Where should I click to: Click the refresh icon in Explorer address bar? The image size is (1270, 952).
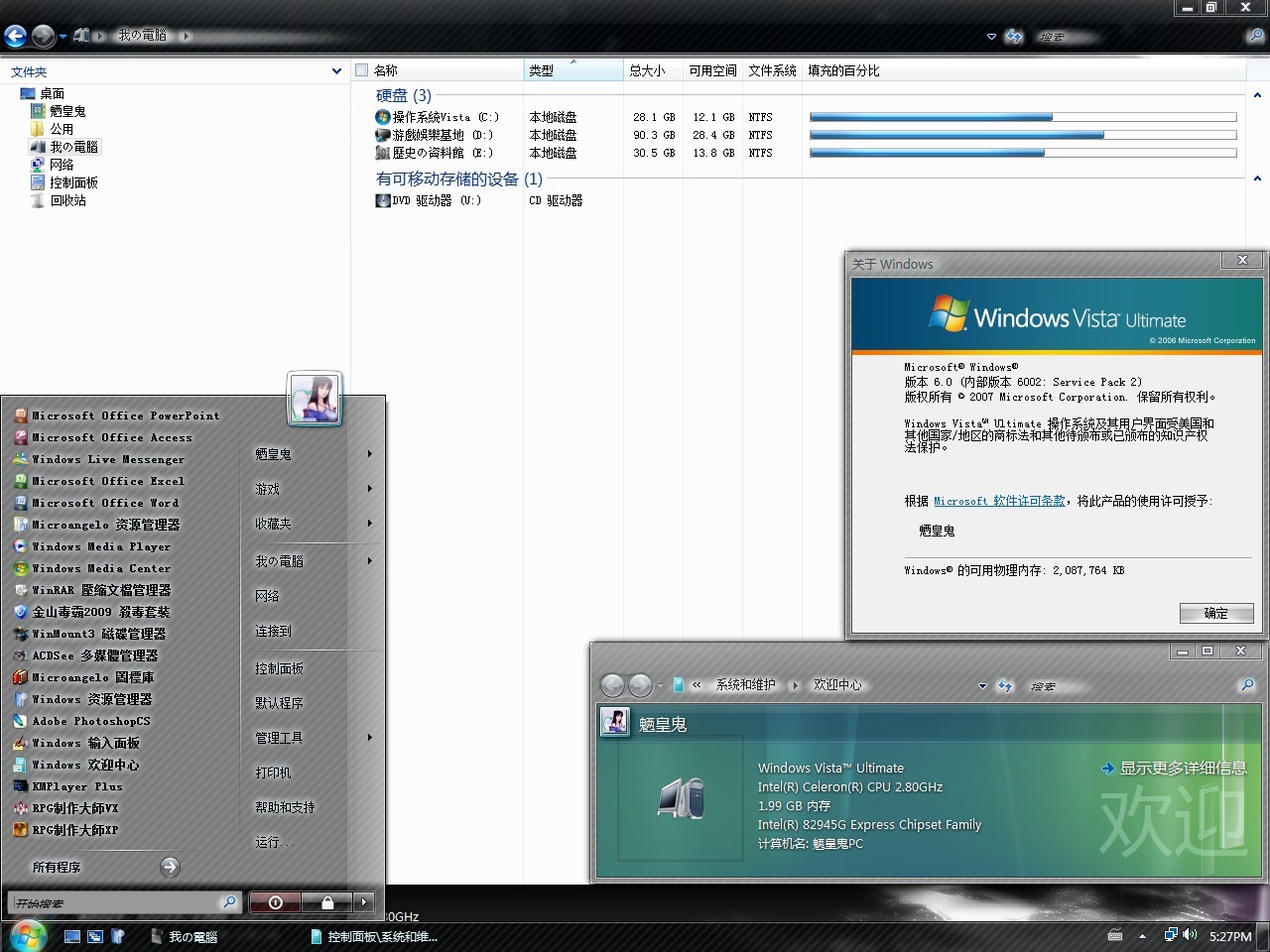[x=1013, y=37]
